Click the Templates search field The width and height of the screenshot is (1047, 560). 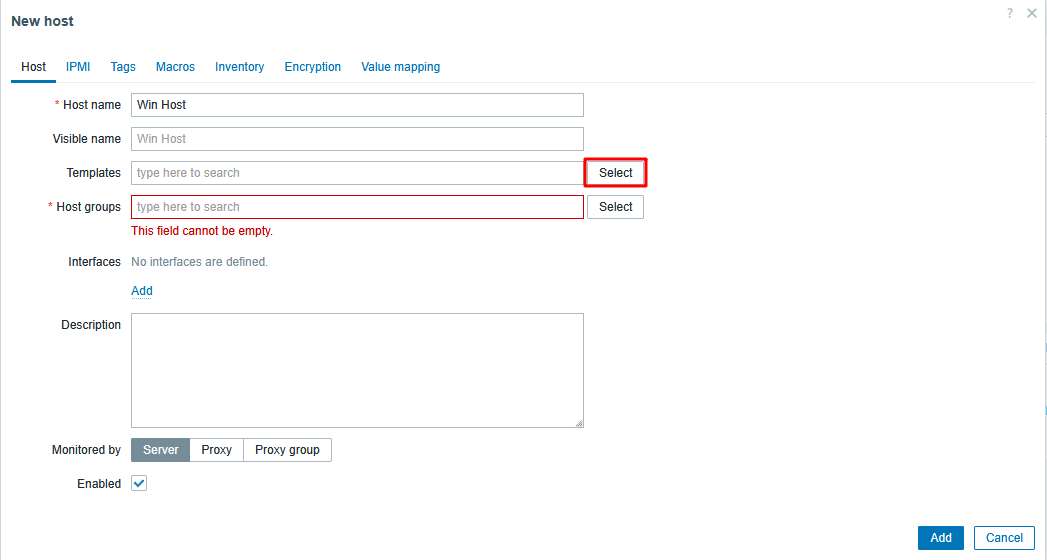click(357, 173)
